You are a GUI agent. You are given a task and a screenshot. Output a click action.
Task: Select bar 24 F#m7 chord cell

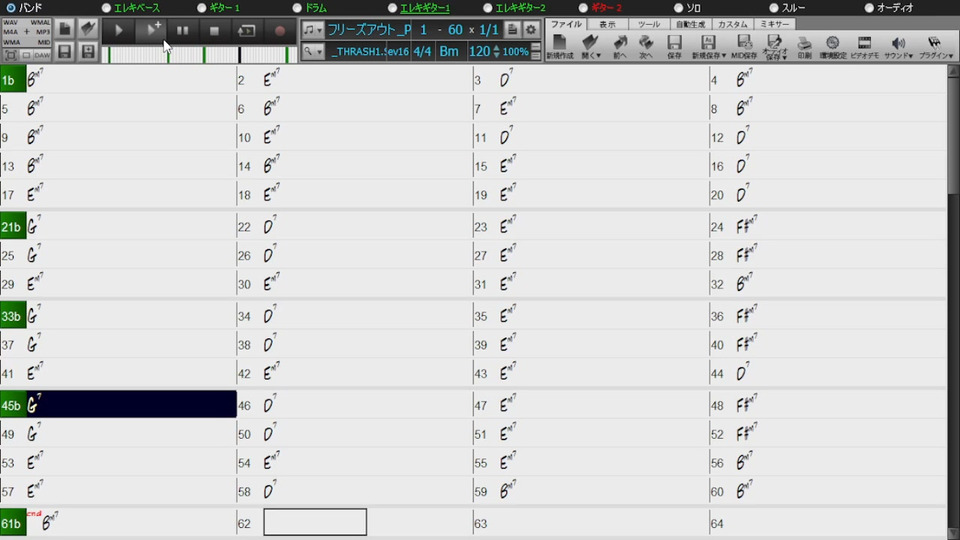828,227
